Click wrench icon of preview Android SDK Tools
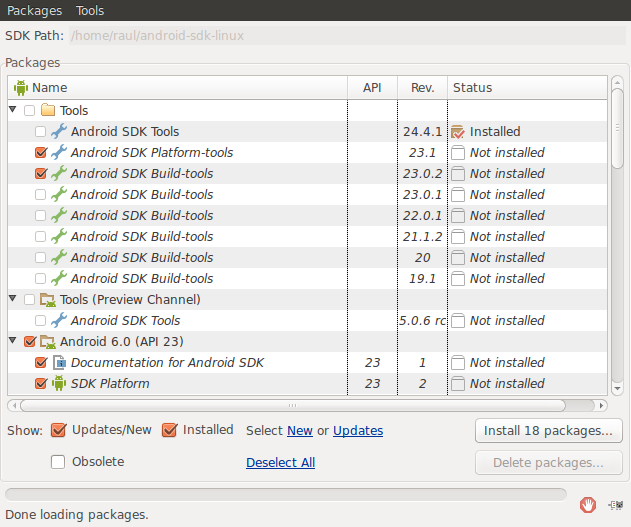 coord(59,320)
